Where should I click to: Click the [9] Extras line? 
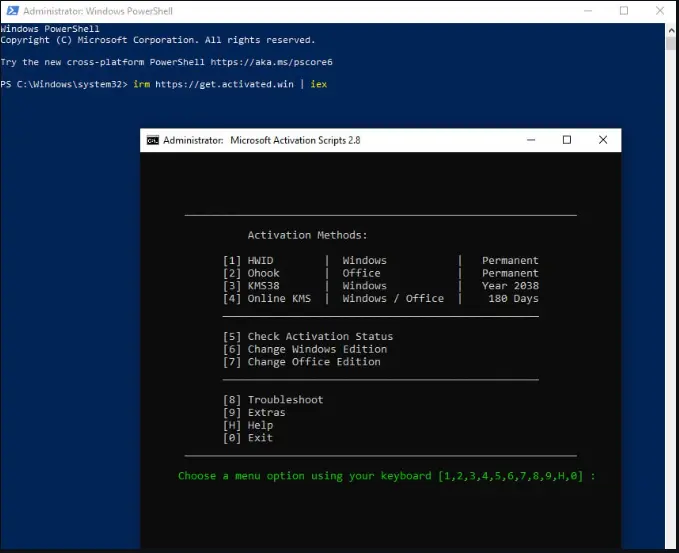254,413
